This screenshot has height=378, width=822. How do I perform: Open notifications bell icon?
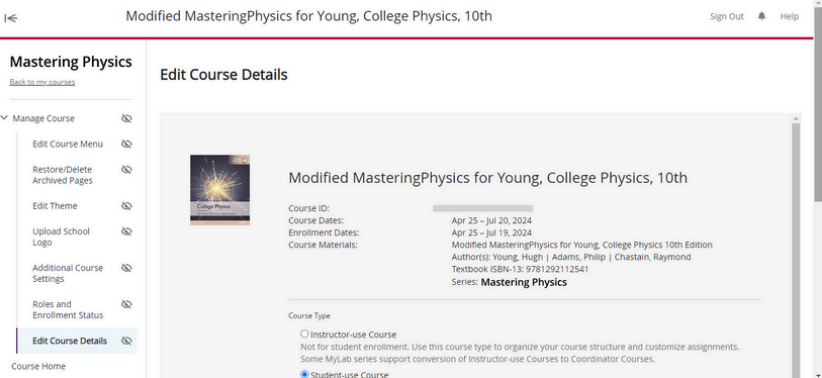(762, 16)
